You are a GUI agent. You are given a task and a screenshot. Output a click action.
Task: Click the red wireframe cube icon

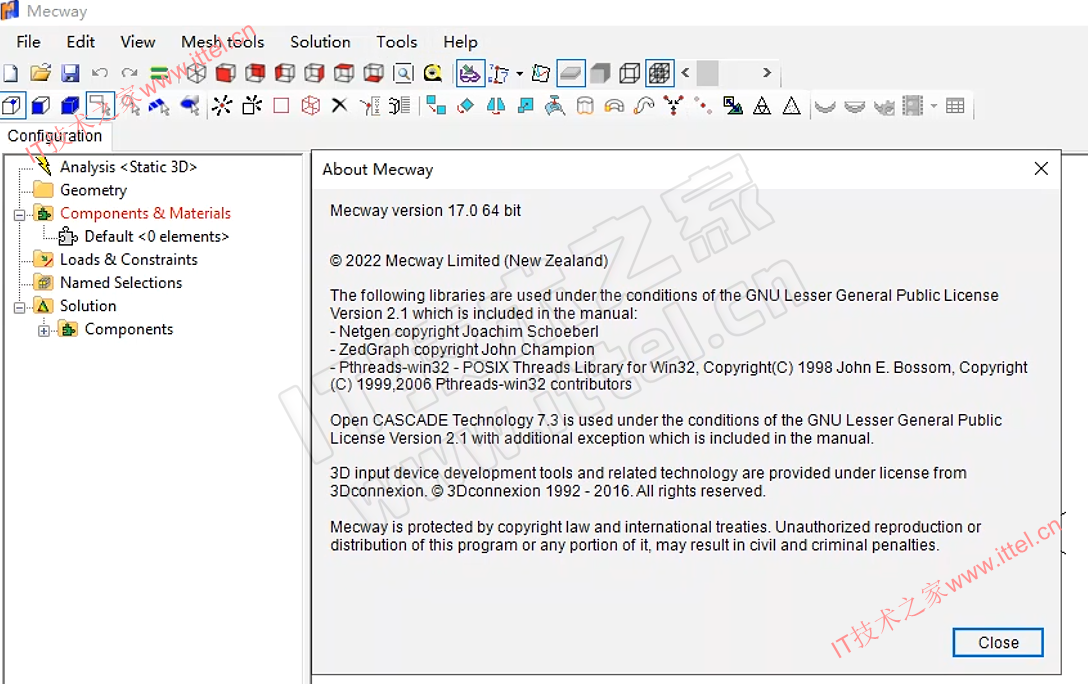pyautogui.click(x=311, y=105)
